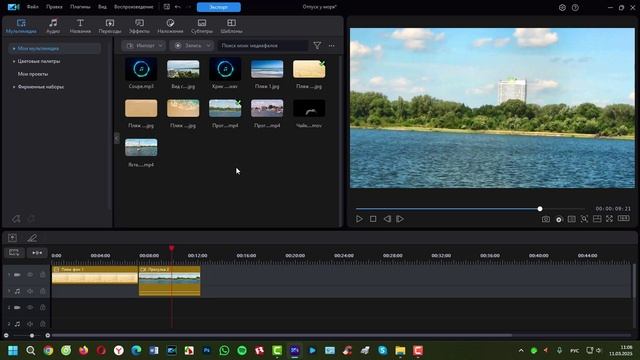Image resolution: width=640 pixels, height=360 pixels.
Task: Open the Воспроизведение menu
Action: click(x=133, y=7)
